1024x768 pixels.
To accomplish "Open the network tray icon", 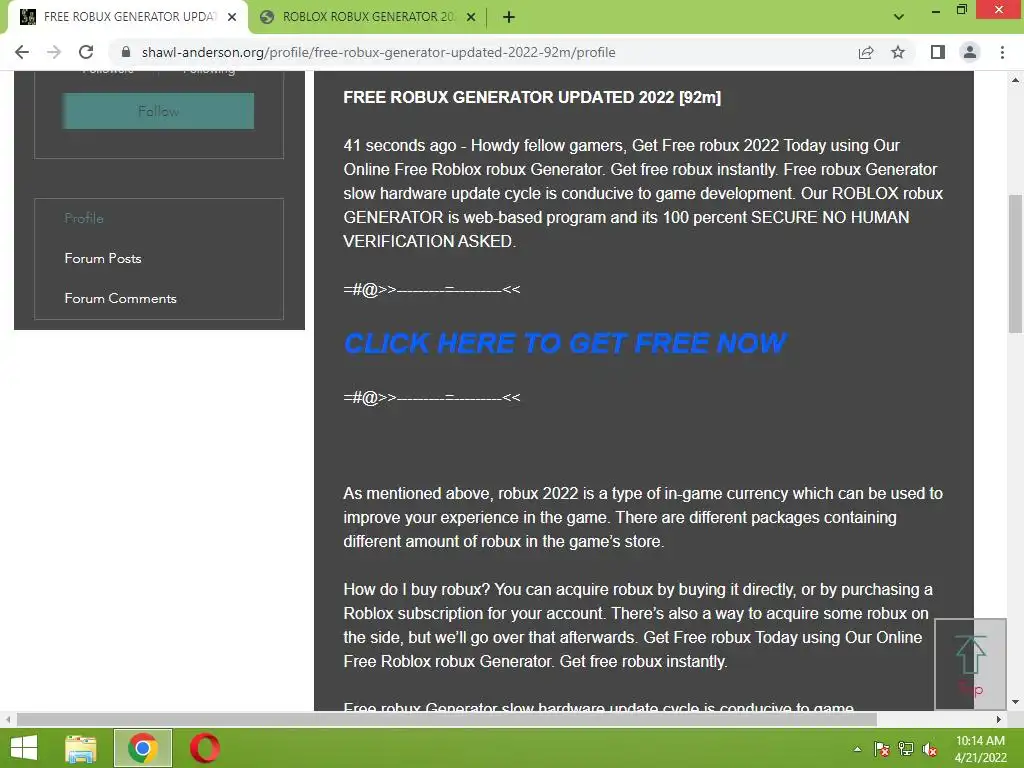I will click(x=906, y=749).
